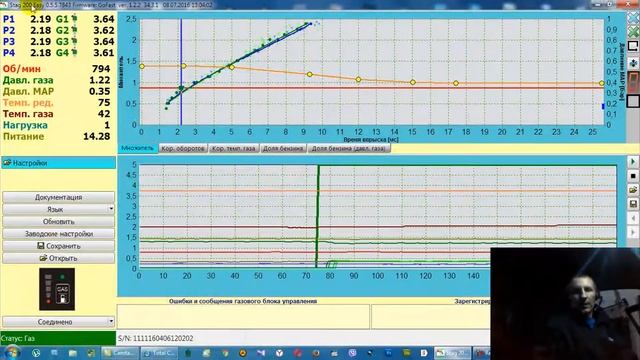Click the Давл. MAP label
Screen dimensions: 640x360
tap(28, 91)
